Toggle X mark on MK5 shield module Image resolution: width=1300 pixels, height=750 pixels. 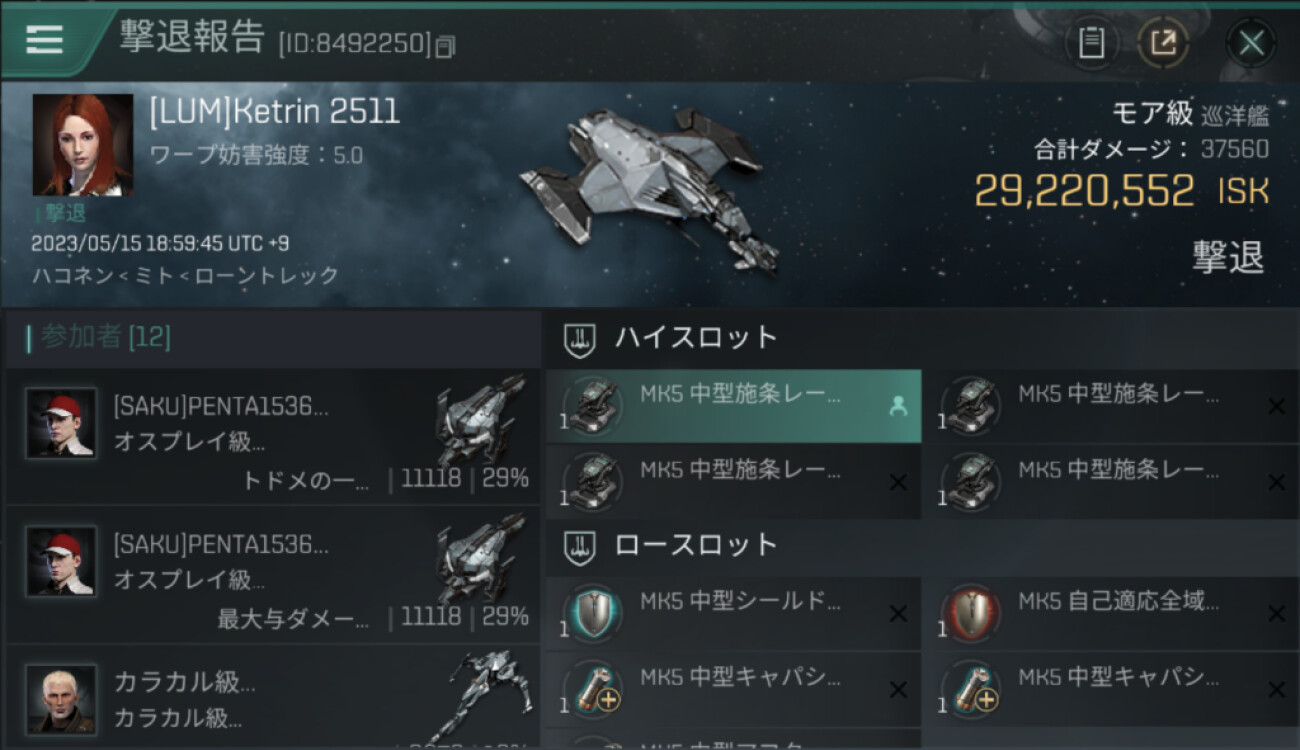[898, 614]
